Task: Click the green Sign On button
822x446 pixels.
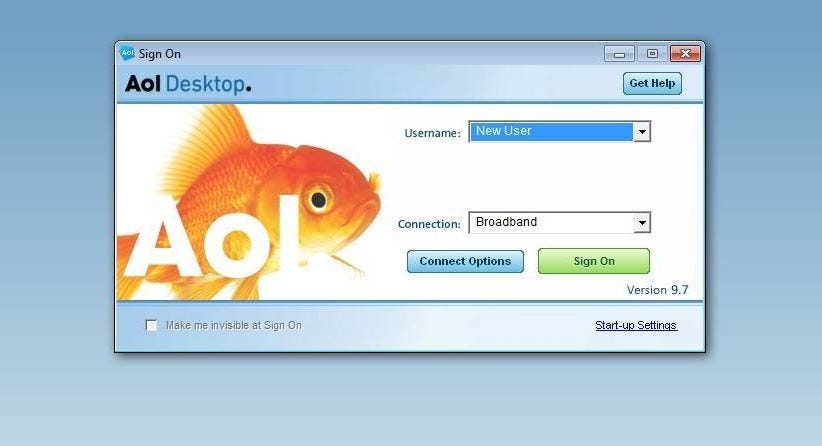Action: [x=593, y=261]
